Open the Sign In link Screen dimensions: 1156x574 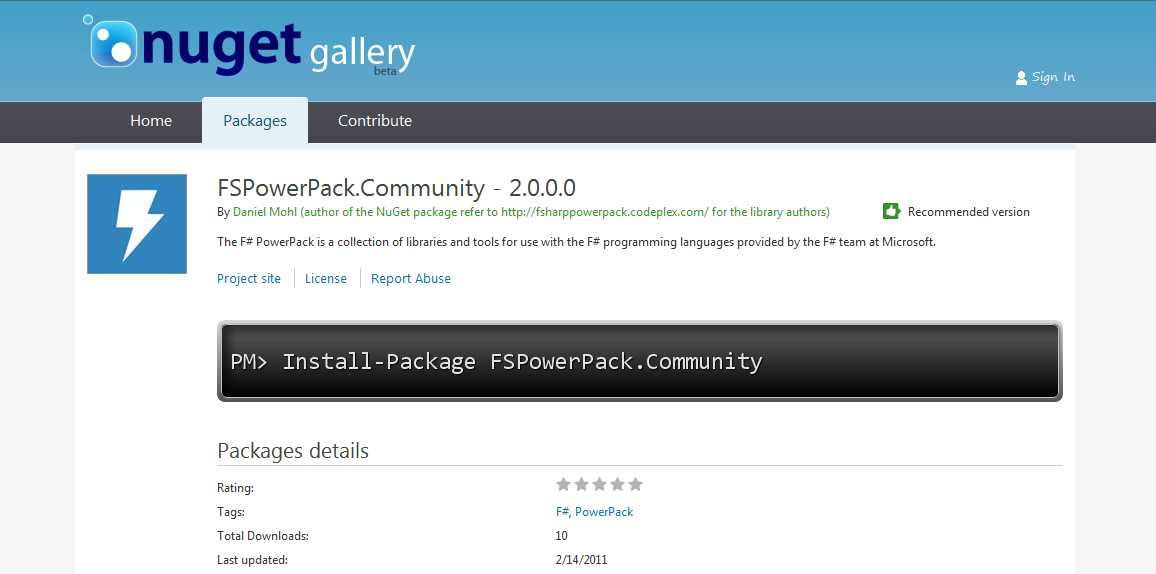1053,77
